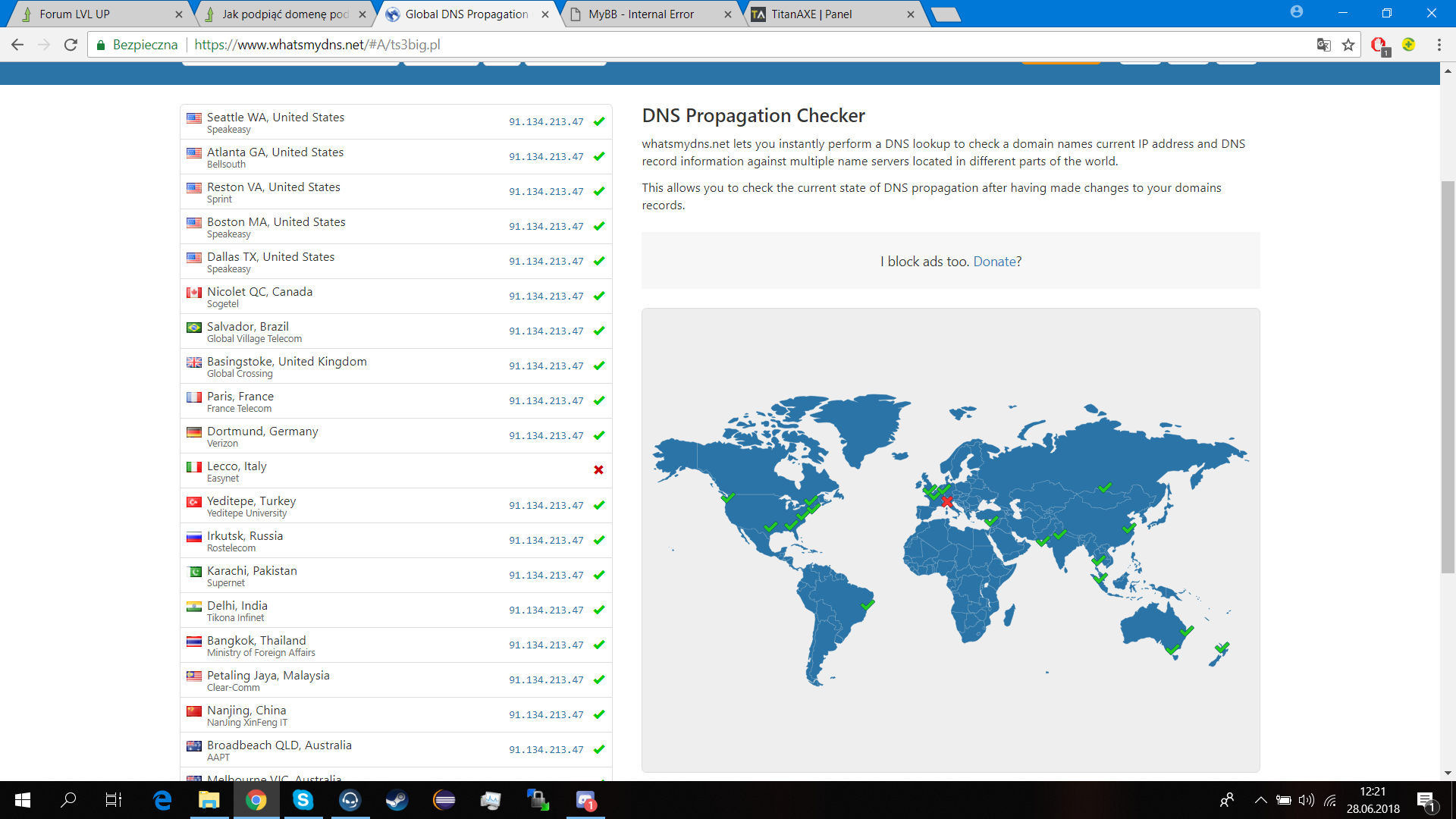Open the Chrome profile button in the title bar
The height and width of the screenshot is (819, 1456).
(x=1296, y=12)
